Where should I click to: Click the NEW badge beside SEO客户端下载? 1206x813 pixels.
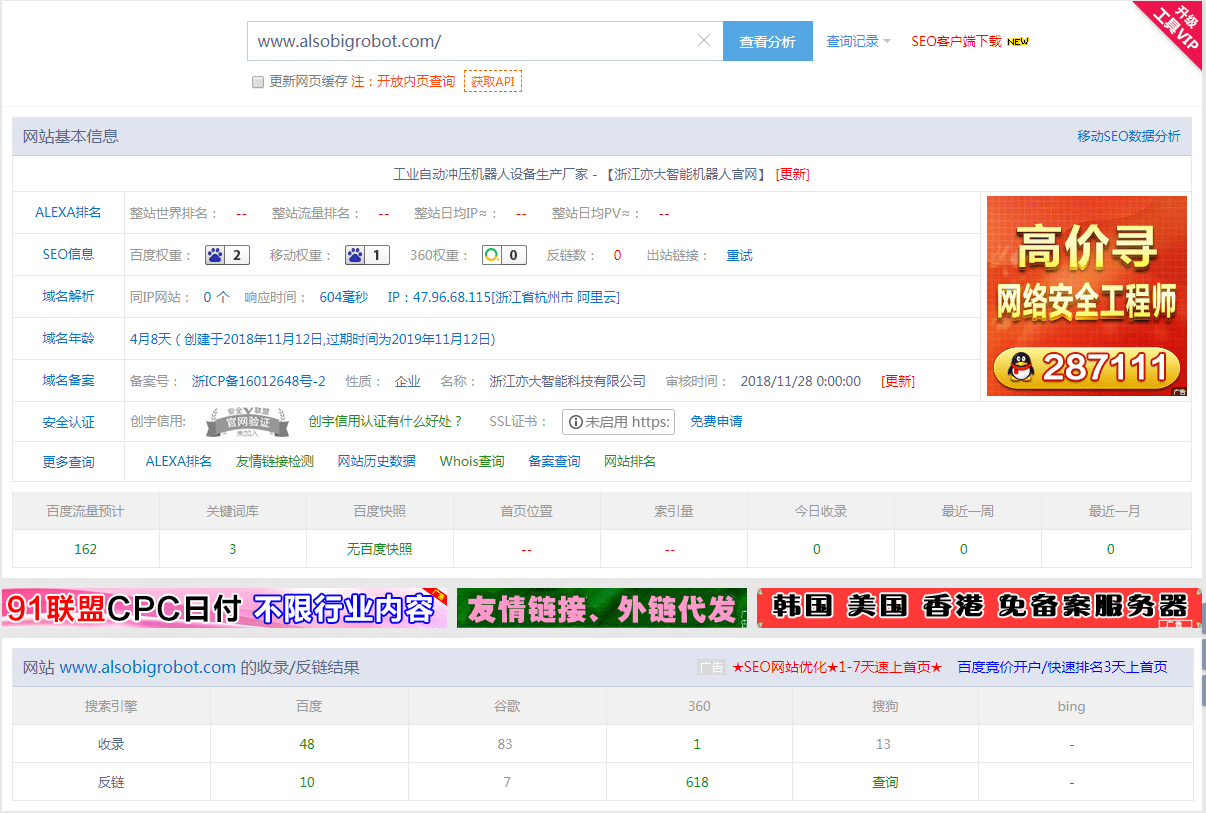tap(1018, 42)
